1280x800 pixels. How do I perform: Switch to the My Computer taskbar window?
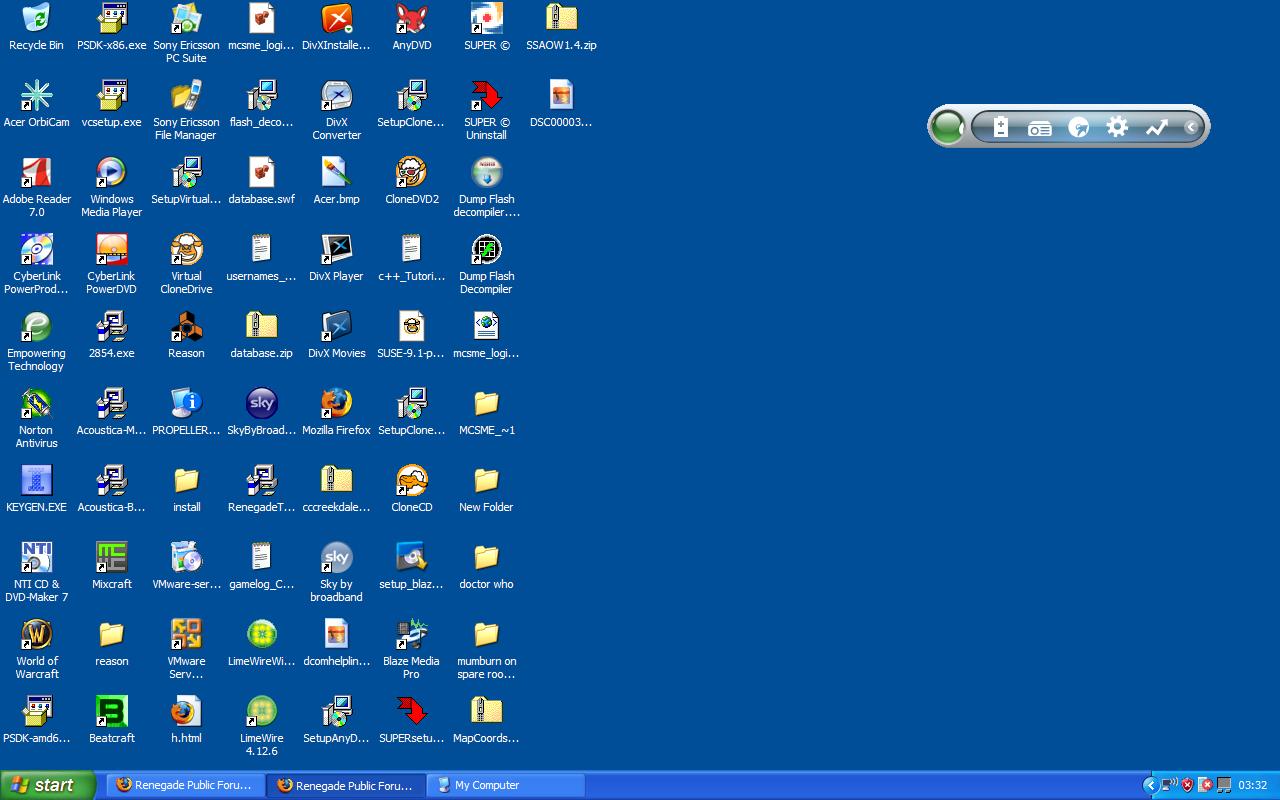click(x=505, y=785)
